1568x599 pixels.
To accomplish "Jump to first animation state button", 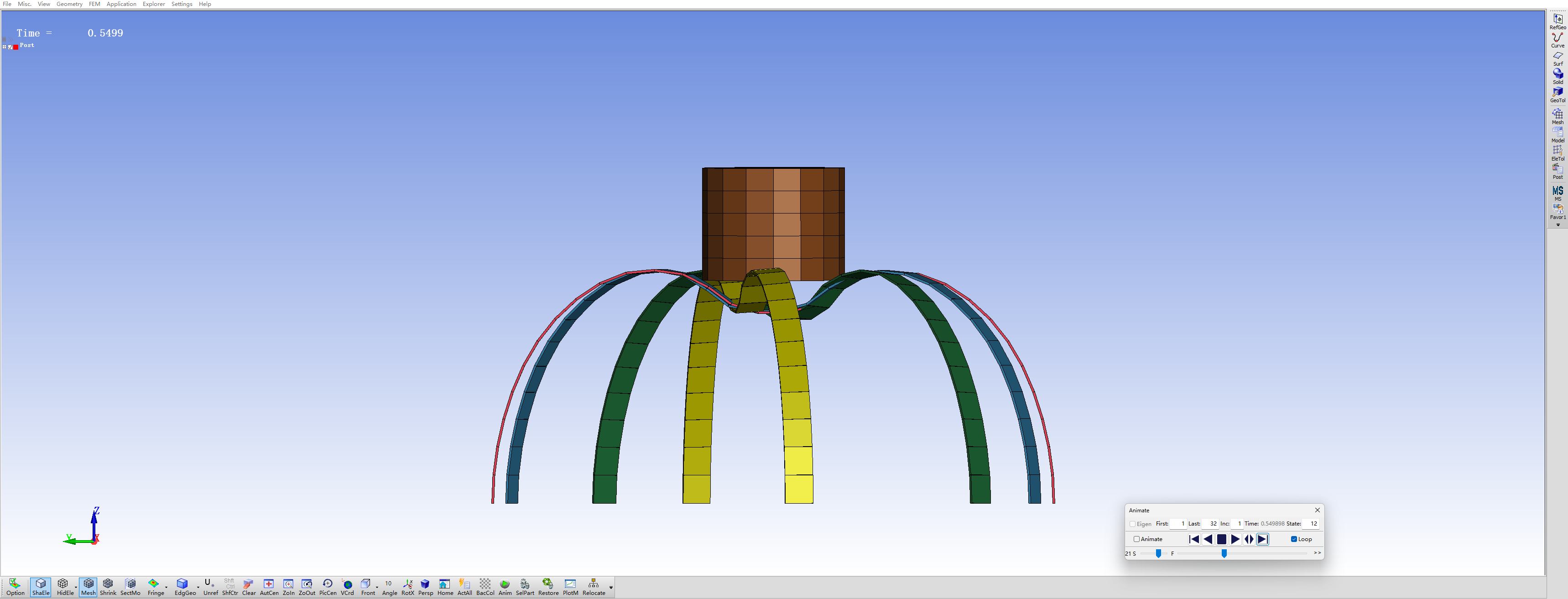I will click(1193, 539).
